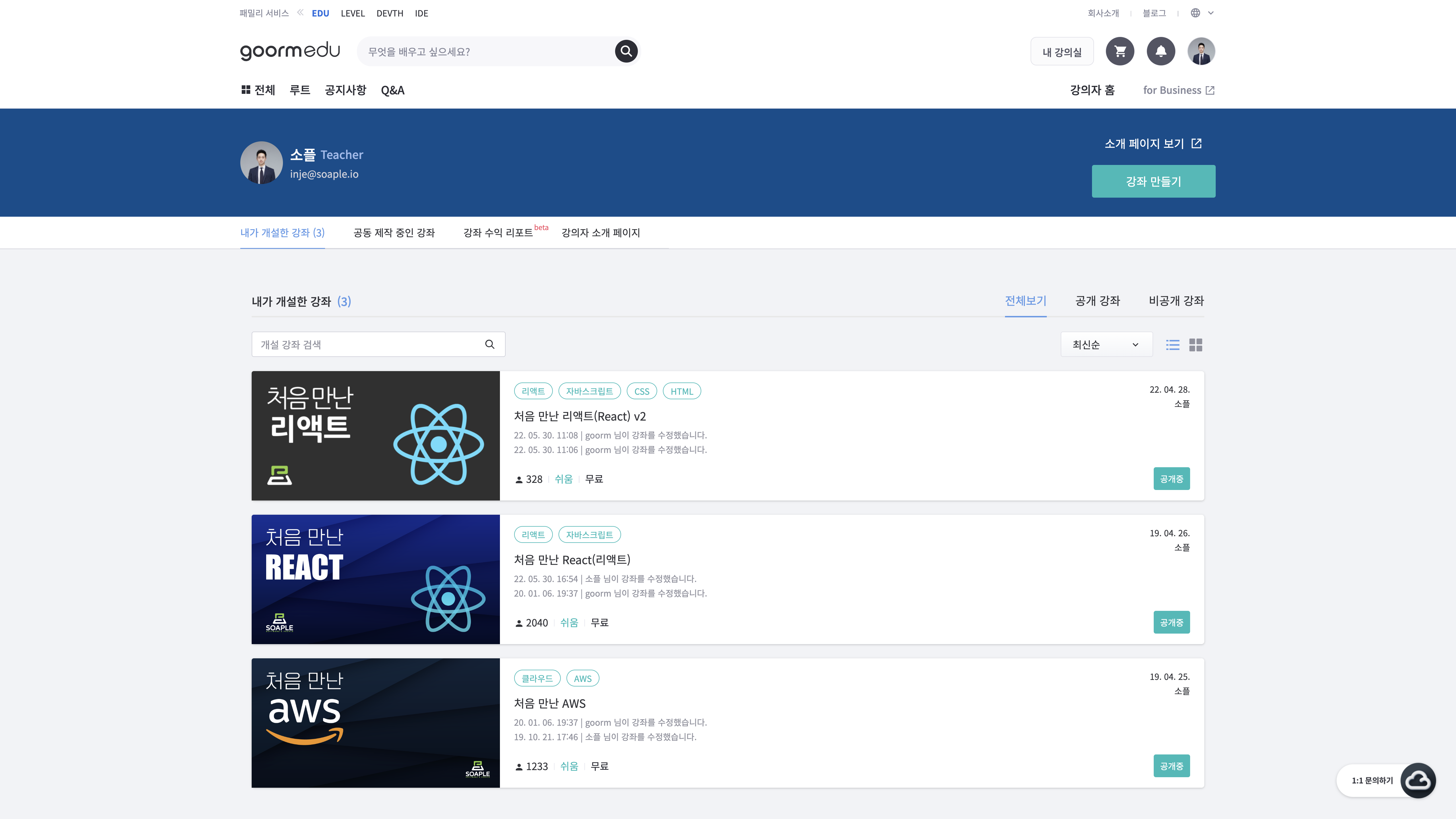This screenshot has height=819, width=1456.
Task: Click the magnifier in 개설 강좌 검색 field
Action: pos(489,344)
